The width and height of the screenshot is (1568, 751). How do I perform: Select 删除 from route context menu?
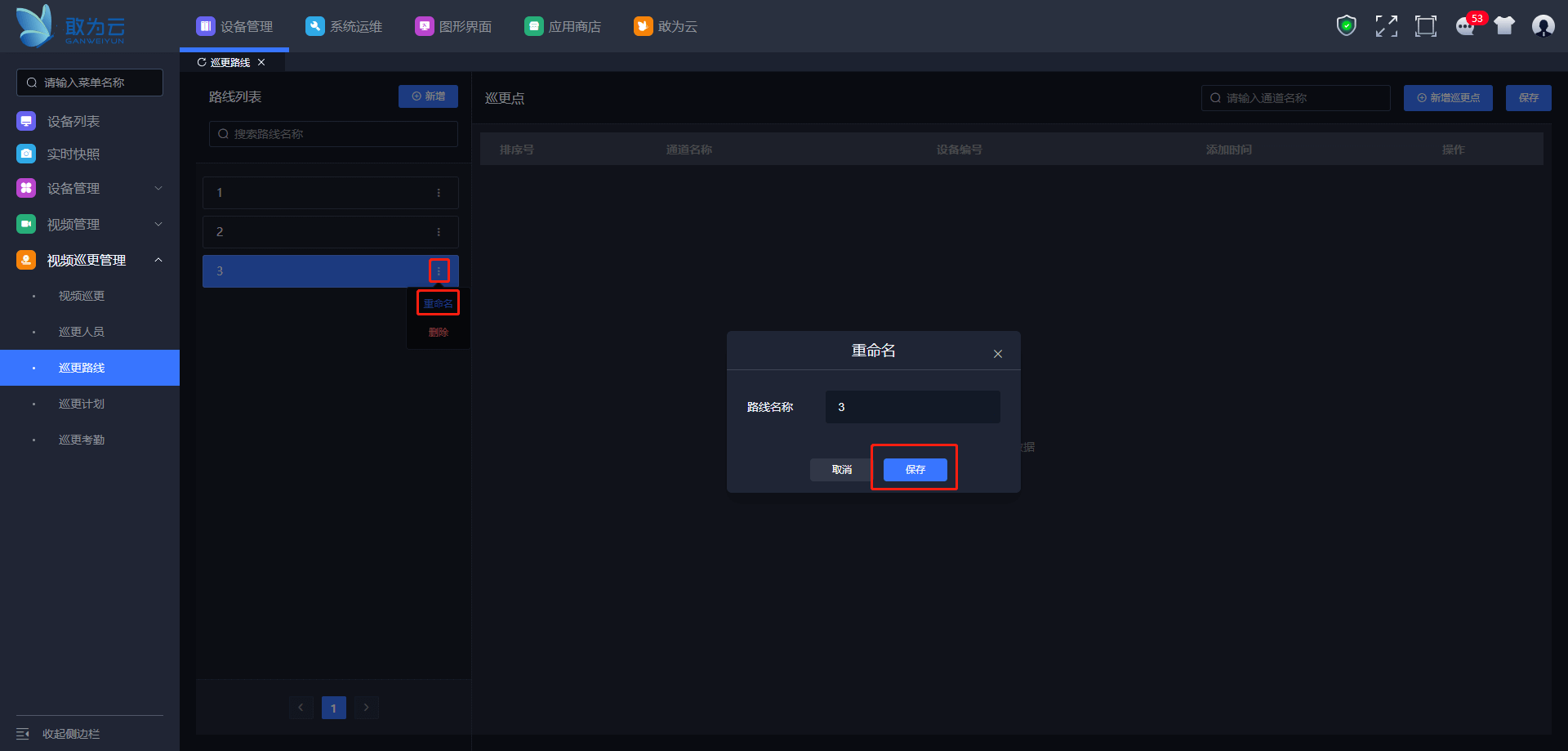click(x=439, y=333)
